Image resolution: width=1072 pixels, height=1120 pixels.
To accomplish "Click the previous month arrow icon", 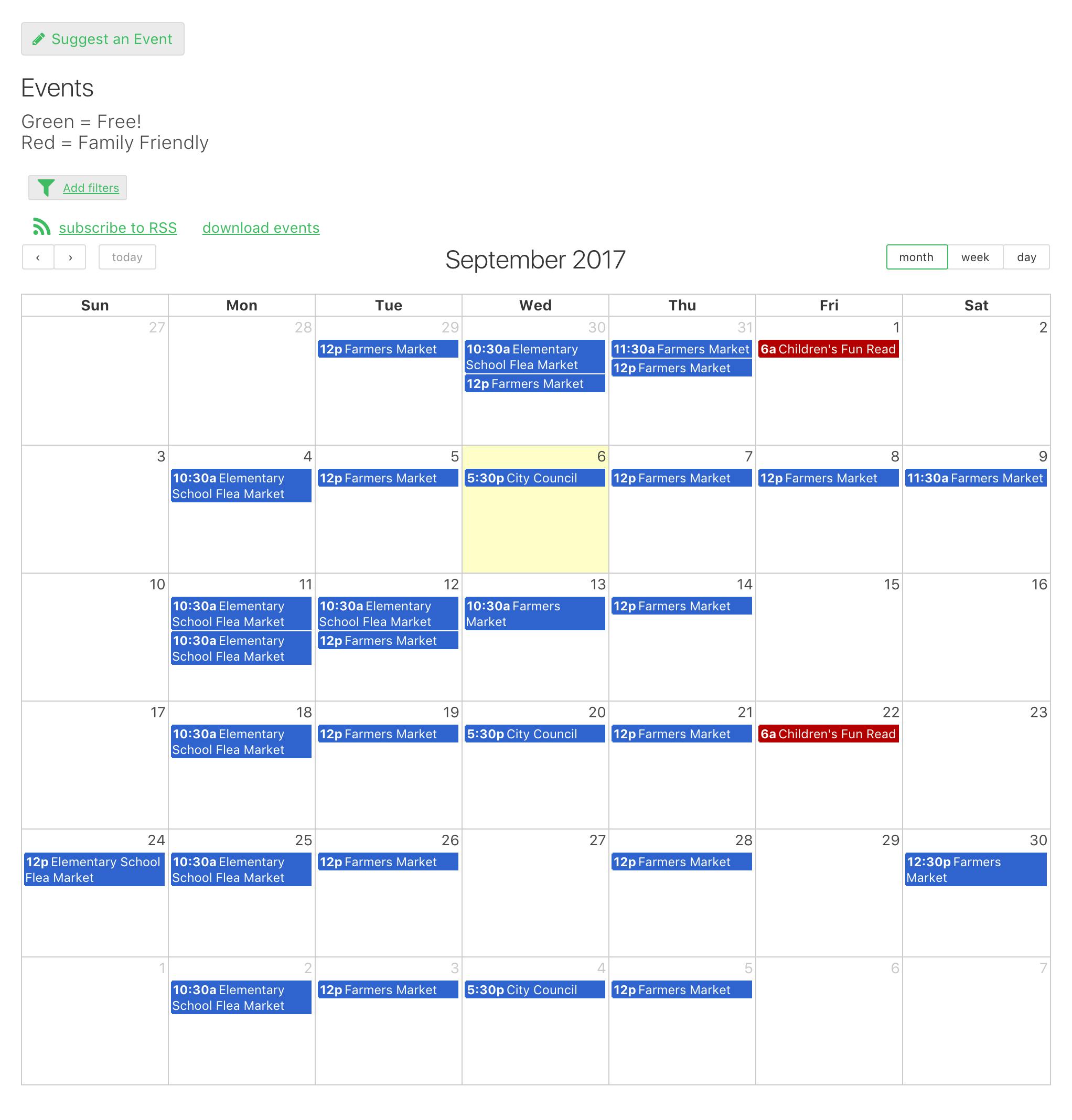I will click(37, 257).
